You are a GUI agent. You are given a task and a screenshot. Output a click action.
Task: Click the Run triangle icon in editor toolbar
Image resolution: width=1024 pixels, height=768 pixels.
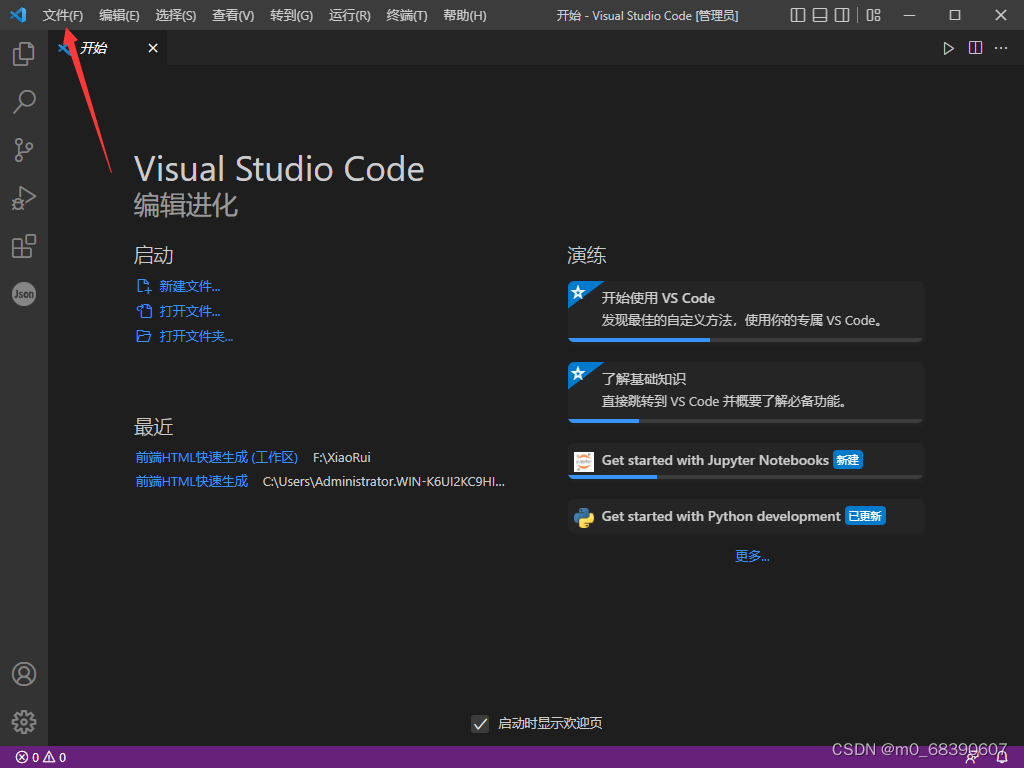click(x=948, y=48)
